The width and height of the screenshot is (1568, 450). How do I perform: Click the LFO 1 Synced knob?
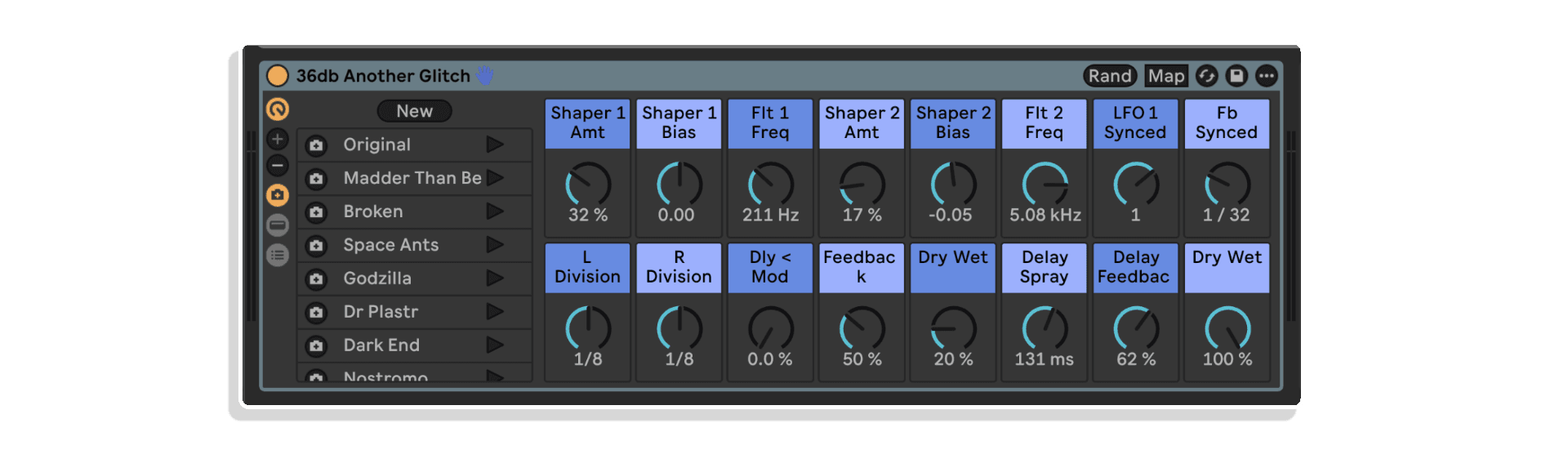pyautogui.click(x=1136, y=184)
